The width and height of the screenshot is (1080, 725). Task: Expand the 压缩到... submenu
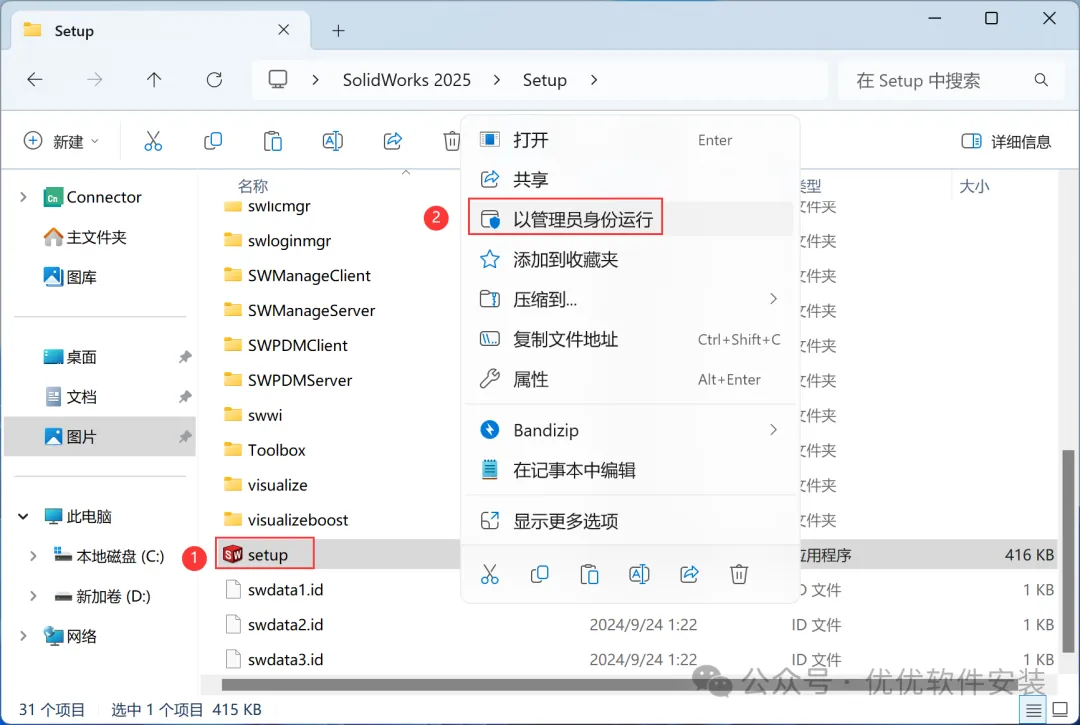(x=773, y=299)
